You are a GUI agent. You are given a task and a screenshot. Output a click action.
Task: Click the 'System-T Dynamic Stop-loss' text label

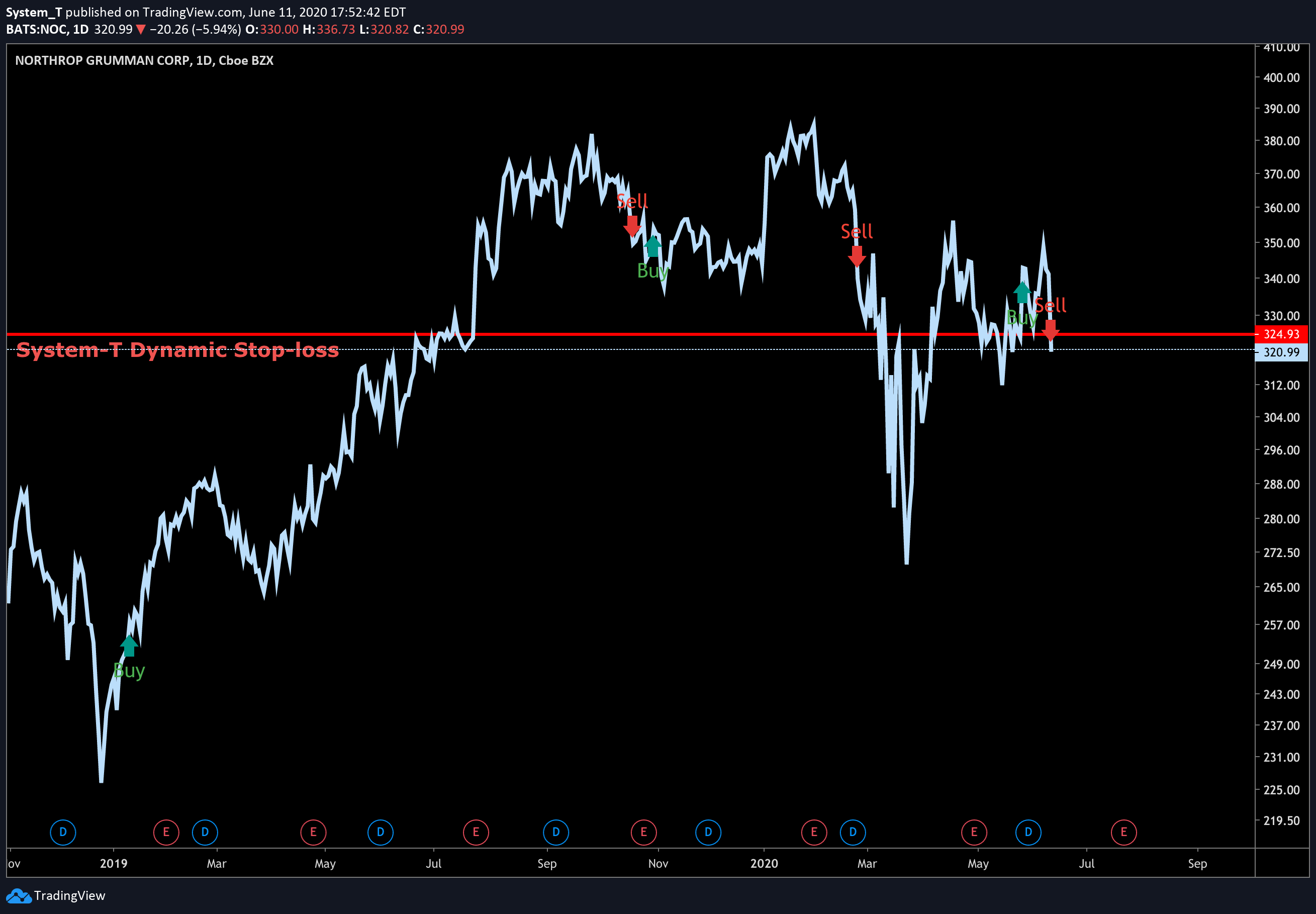tap(177, 350)
